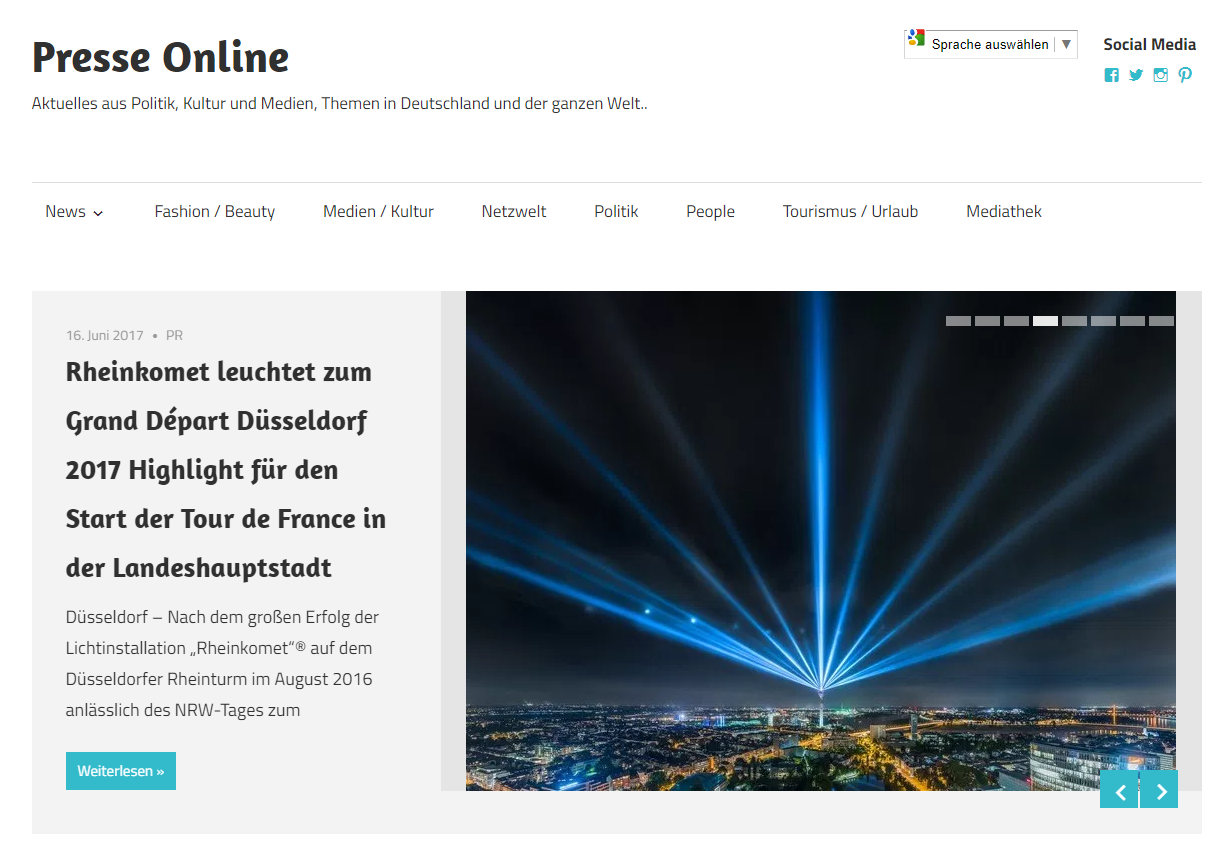This screenshot has width=1212, height=851.
Task: Select the Politik menu item
Action: (616, 211)
